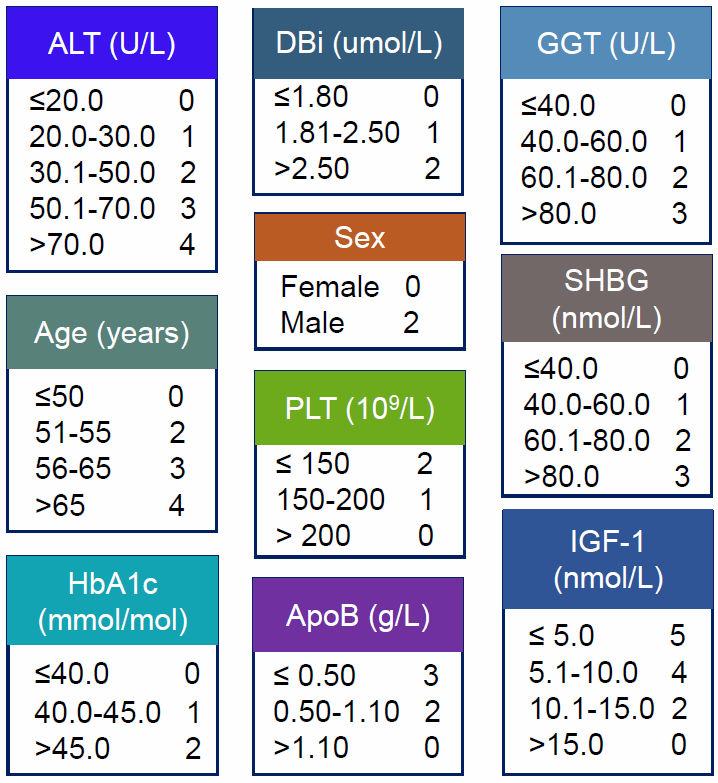The height and width of the screenshot is (783, 718).
Task: Click the Age (years) header
Action: 112,332
